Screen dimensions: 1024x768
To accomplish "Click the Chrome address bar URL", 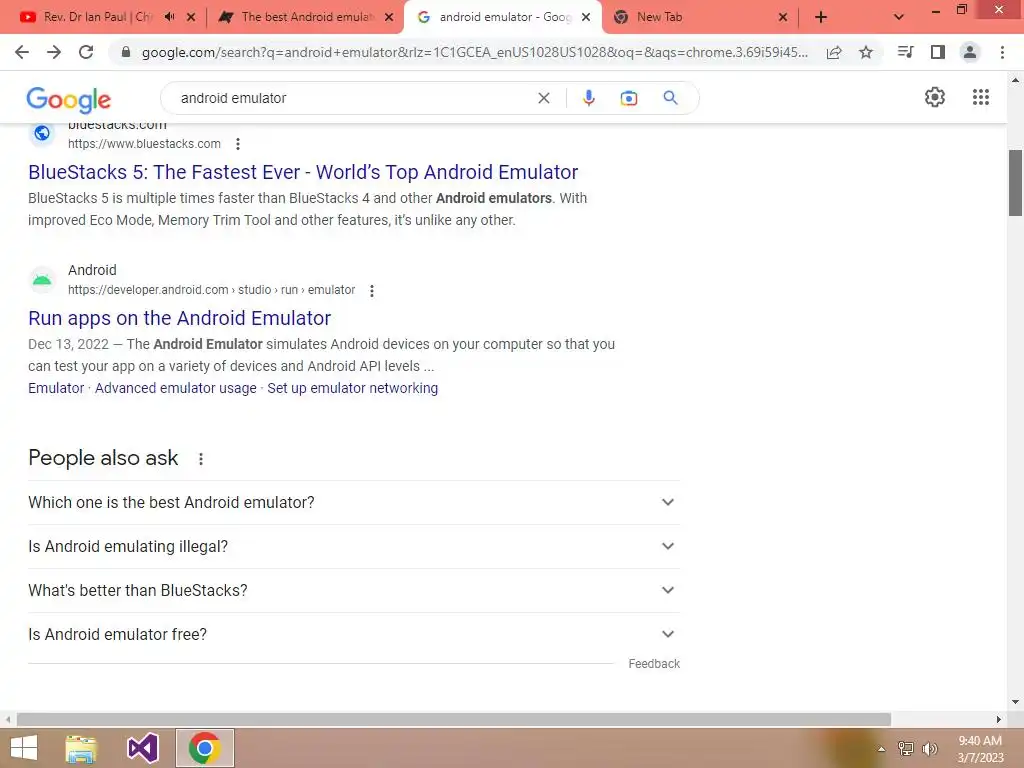I will [x=474, y=52].
